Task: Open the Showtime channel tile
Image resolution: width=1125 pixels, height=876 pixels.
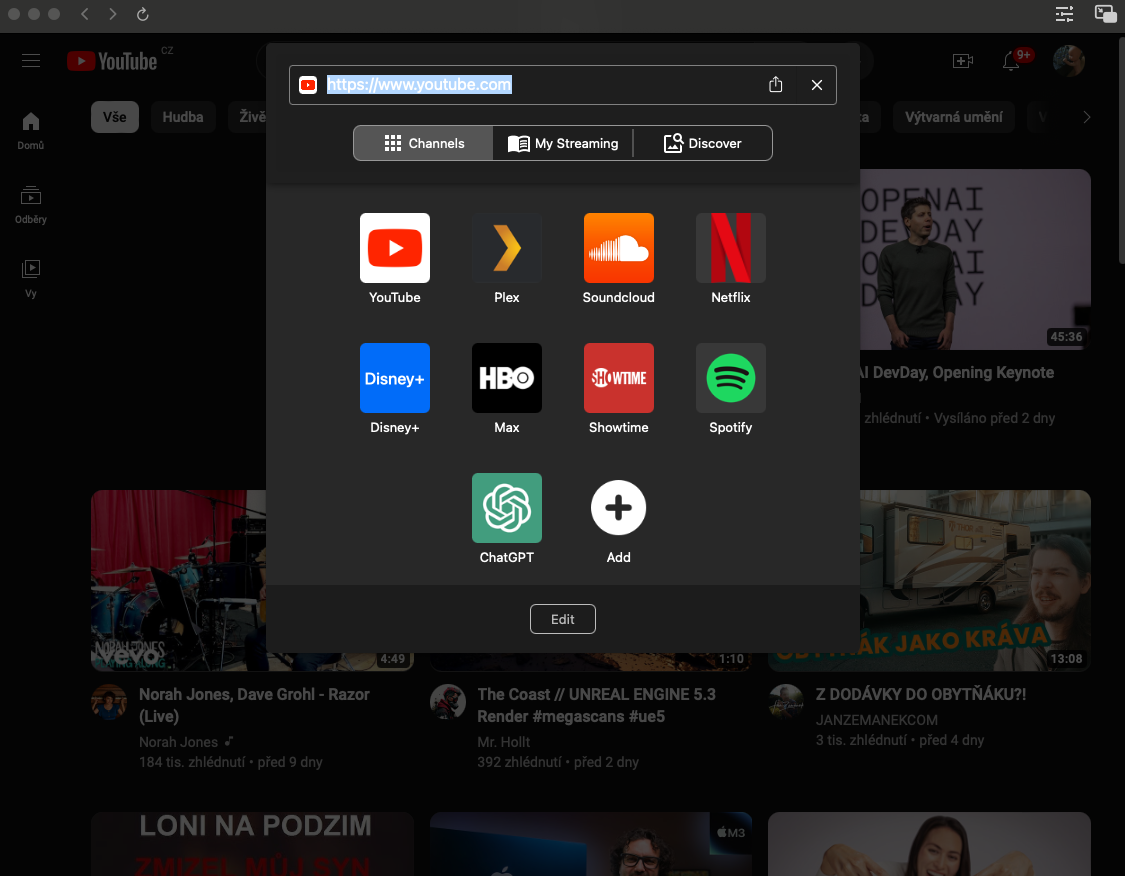Action: [x=618, y=378]
